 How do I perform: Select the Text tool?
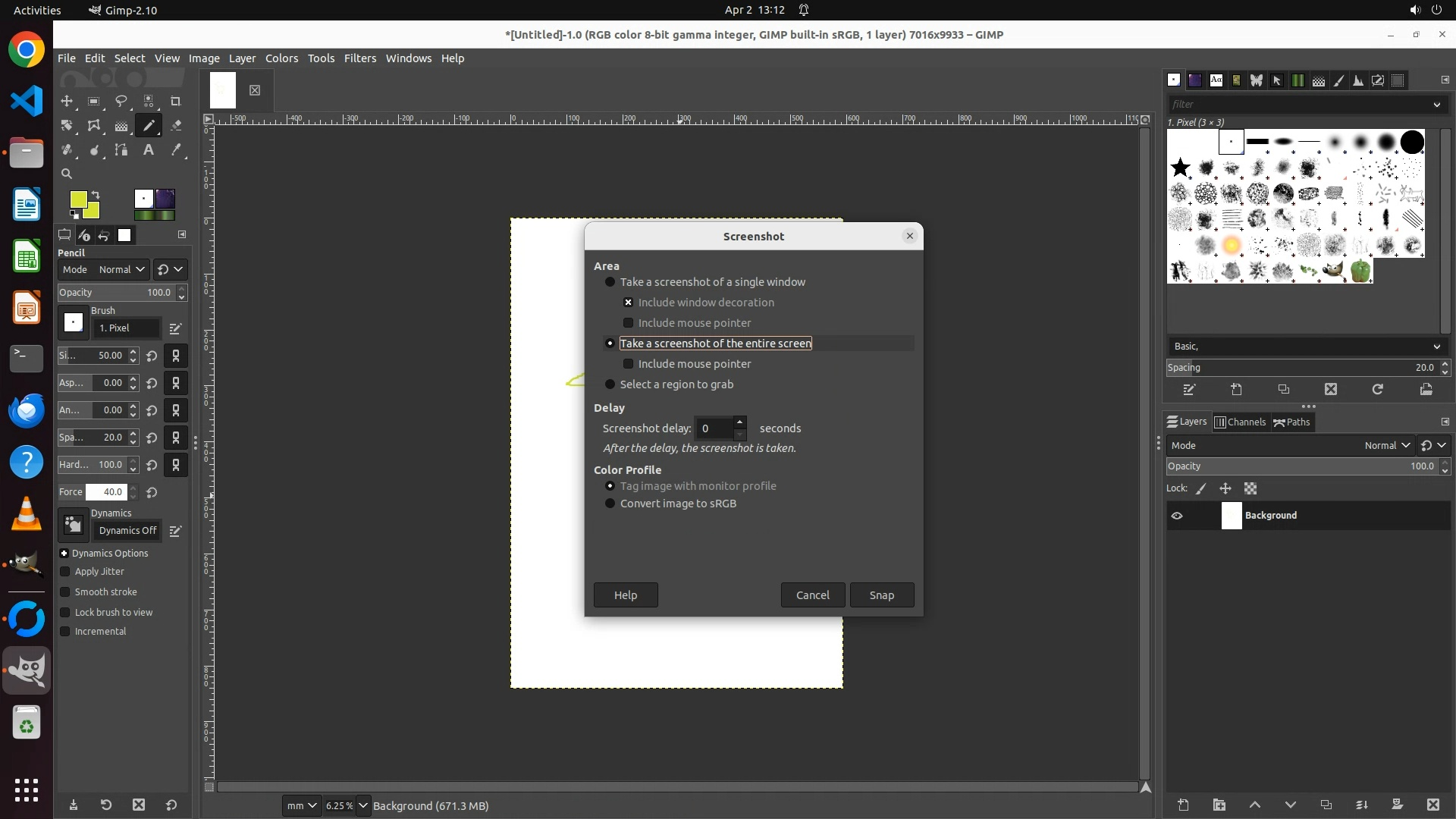click(149, 149)
